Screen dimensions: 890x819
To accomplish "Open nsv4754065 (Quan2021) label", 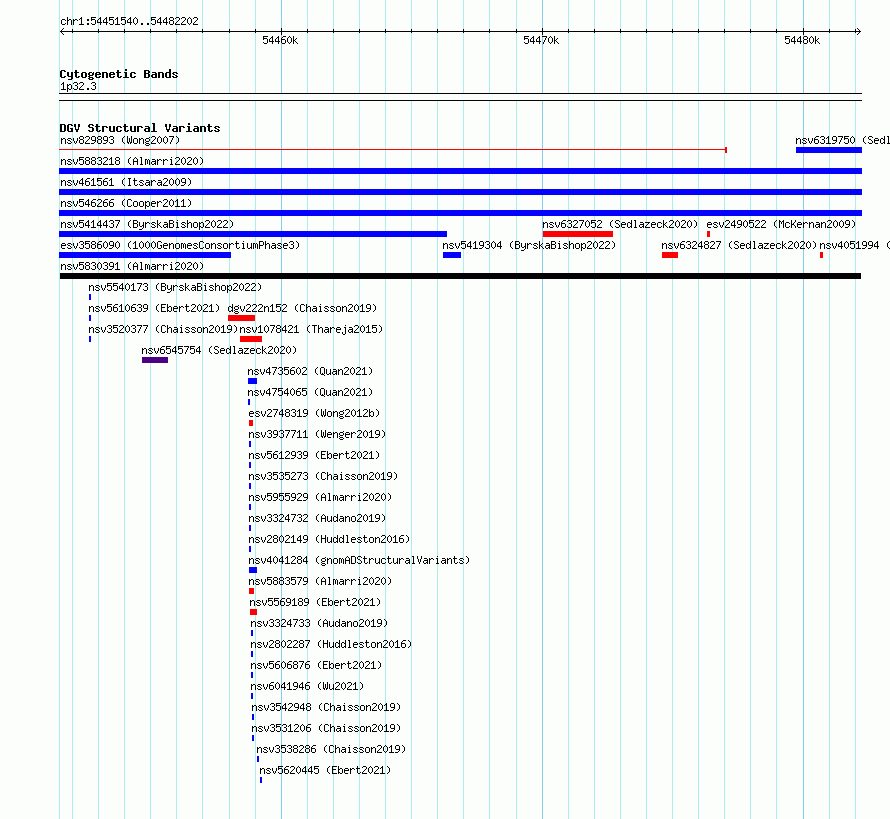I will pyautogui.click(x=310, y=392).
